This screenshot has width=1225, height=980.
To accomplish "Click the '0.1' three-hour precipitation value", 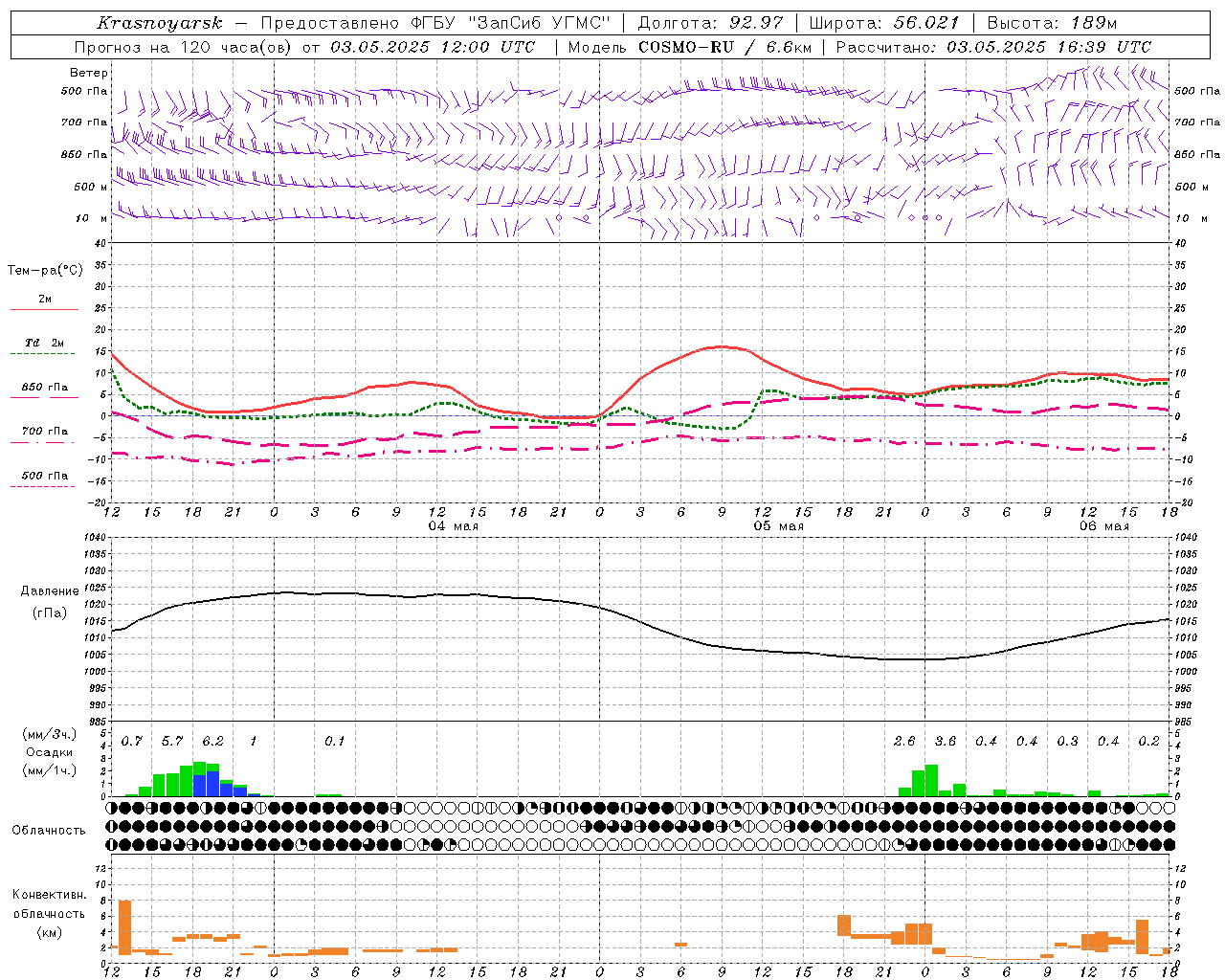I will point(334,741).
